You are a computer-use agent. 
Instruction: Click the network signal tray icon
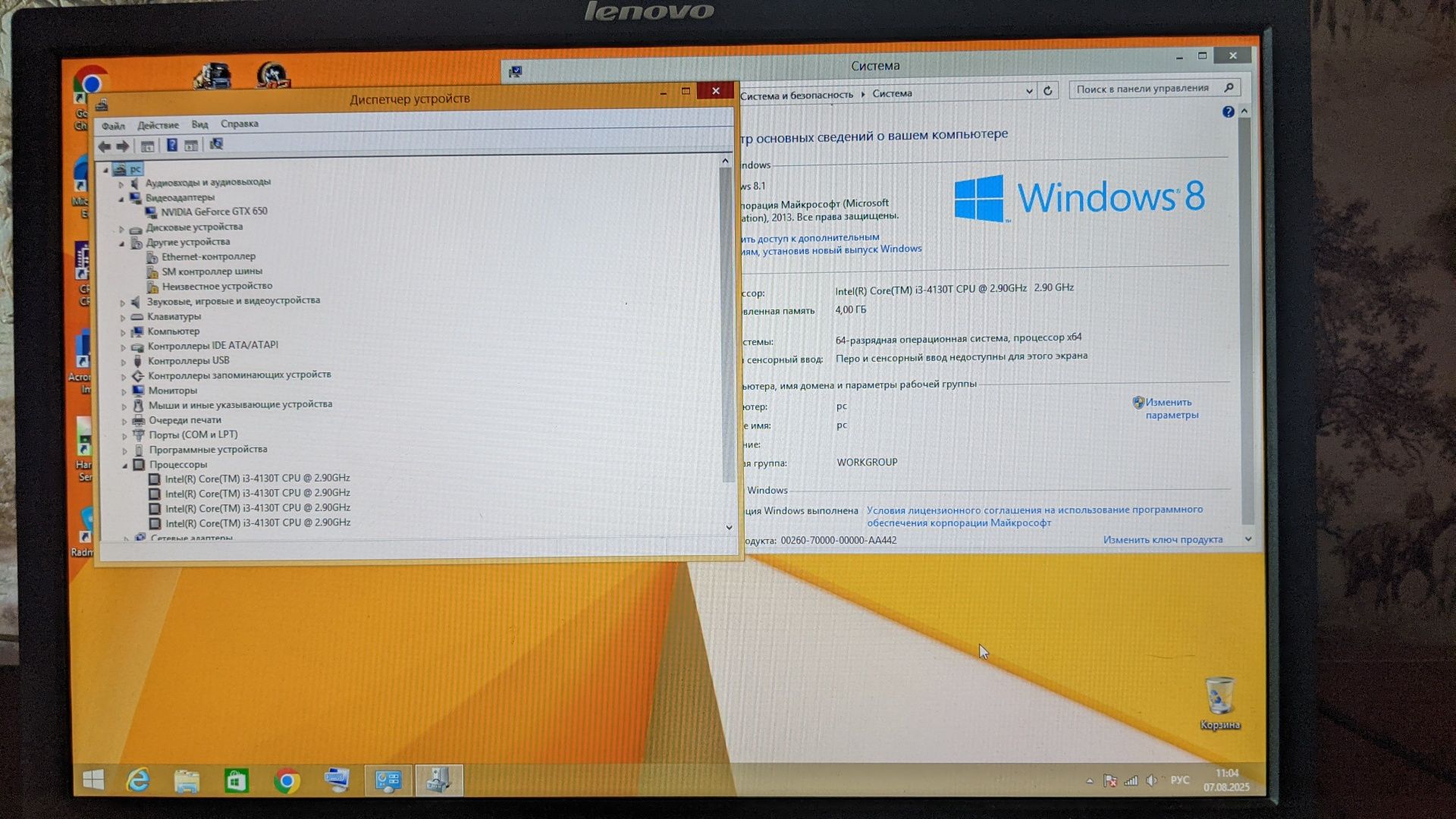[x=1131, y=780]
